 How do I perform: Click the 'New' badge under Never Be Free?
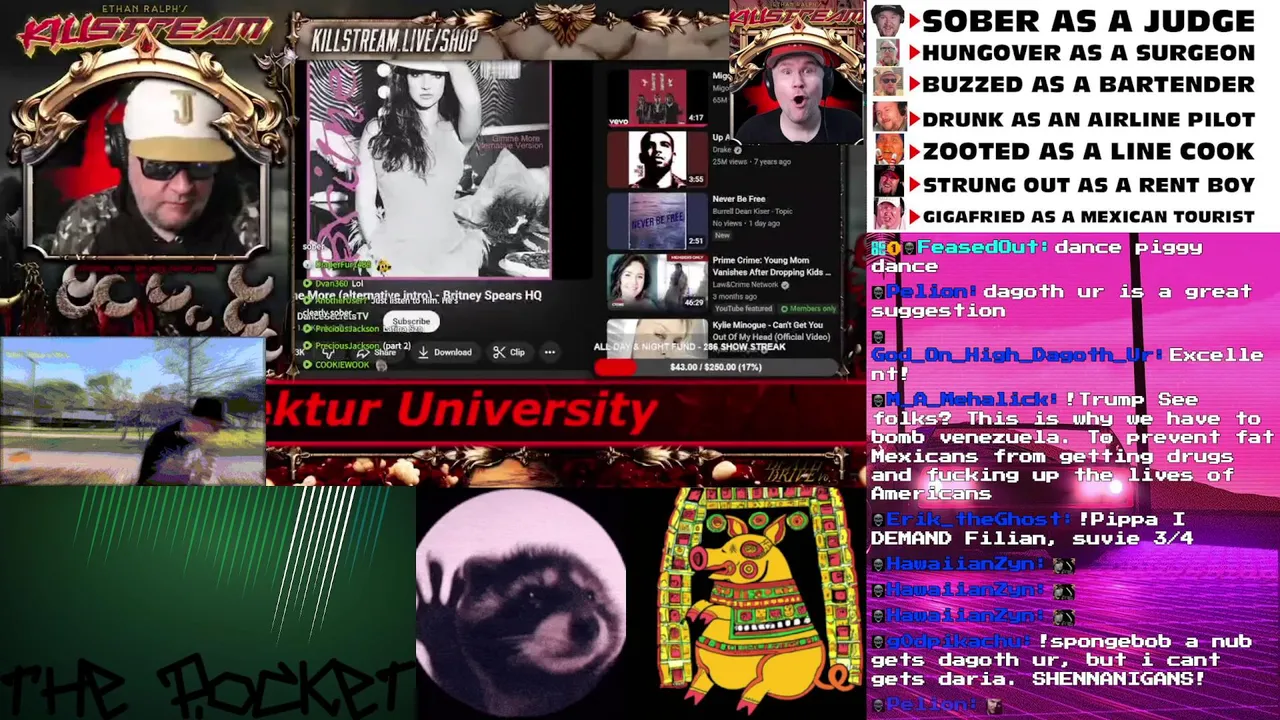click(722, 235)
